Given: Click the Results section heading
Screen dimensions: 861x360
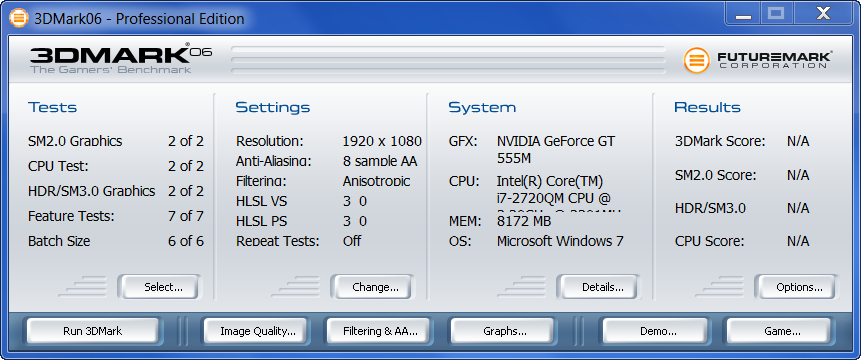Looking at the screenshot, I should pyautogui.click(x=707, y=107).
